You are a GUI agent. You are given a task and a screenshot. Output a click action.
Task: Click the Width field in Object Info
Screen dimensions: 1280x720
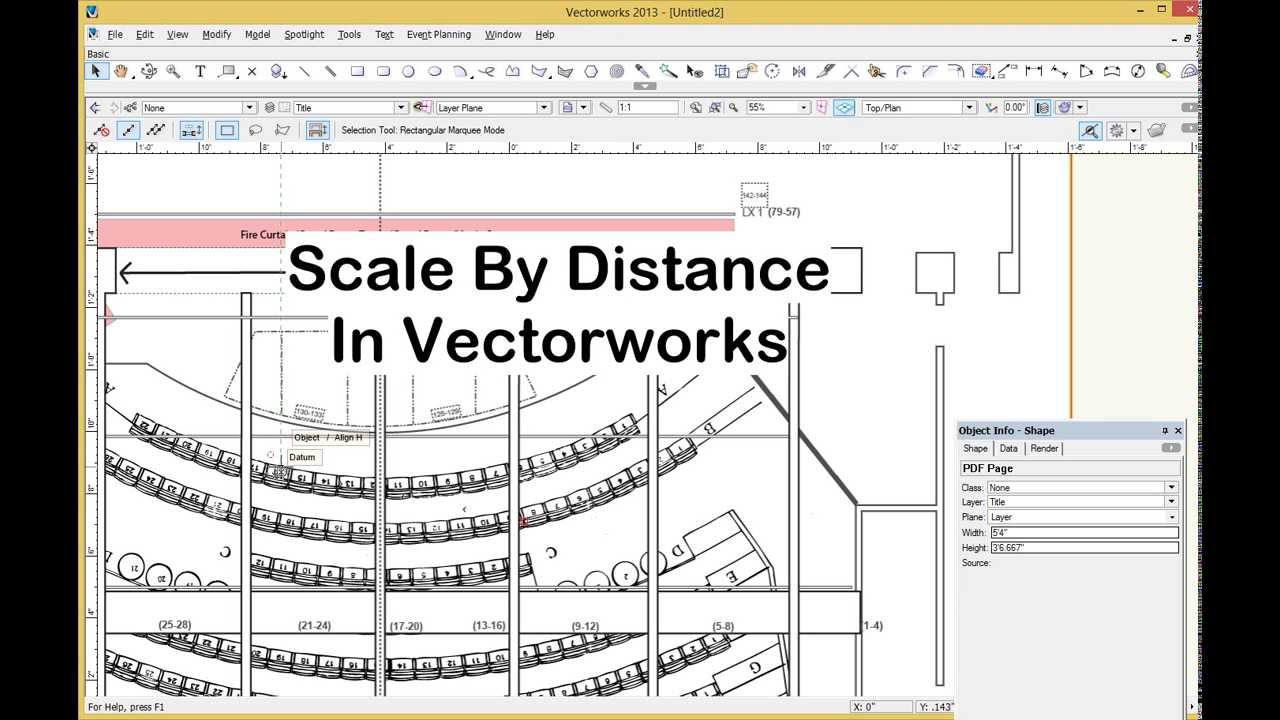click(1083, 533)
